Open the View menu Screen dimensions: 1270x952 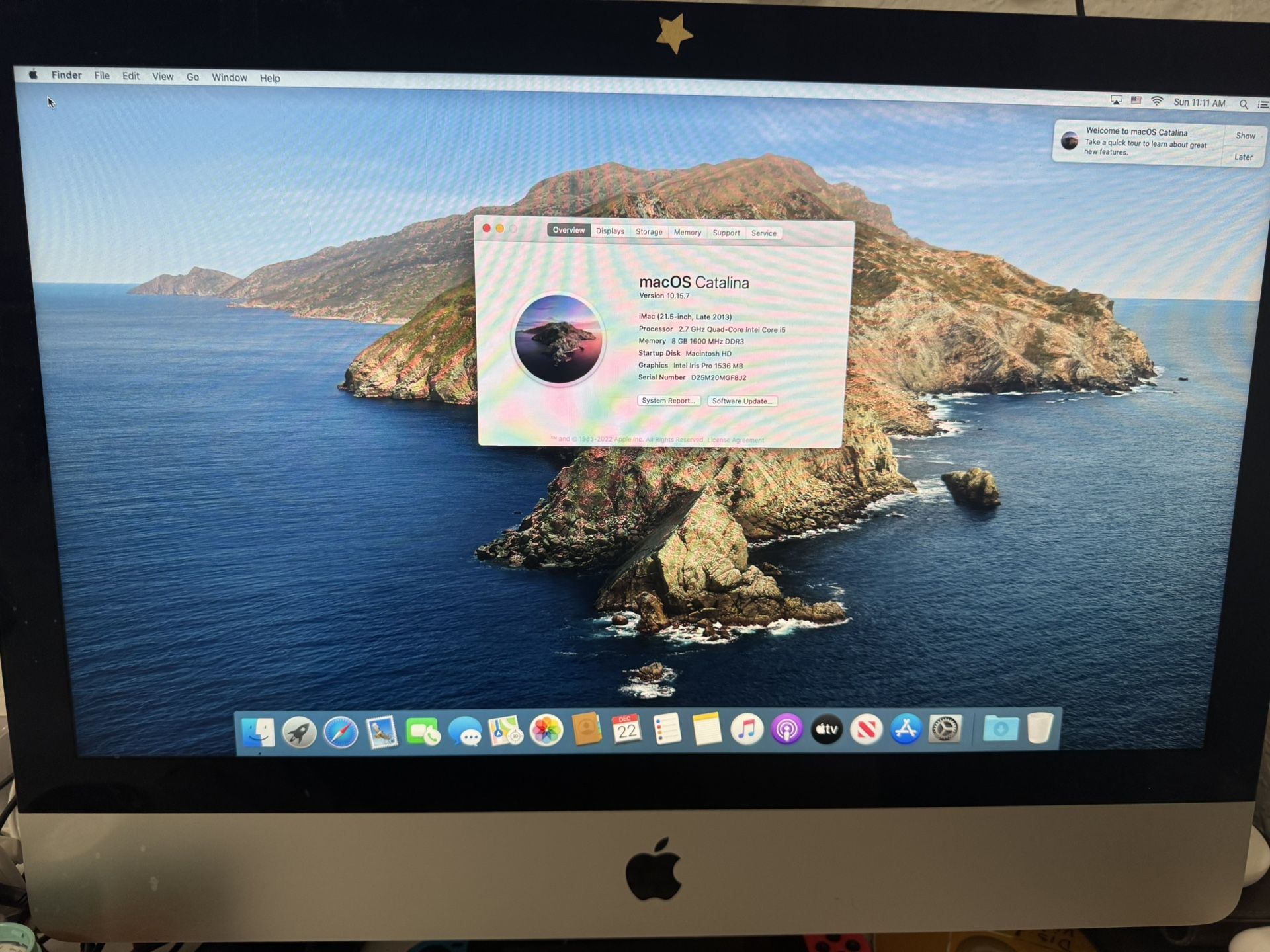(x=163, y=77)
